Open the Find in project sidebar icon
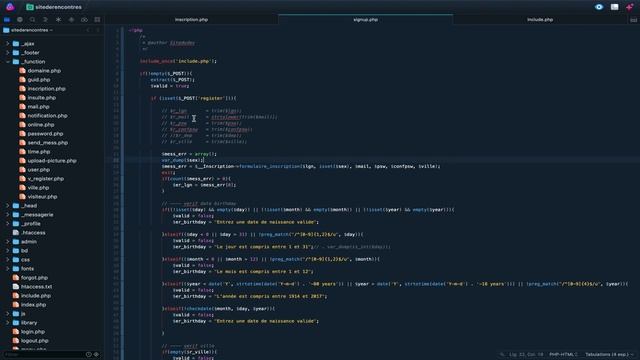Viewport: 640px width, 360px height. click(x=32, y=19)
